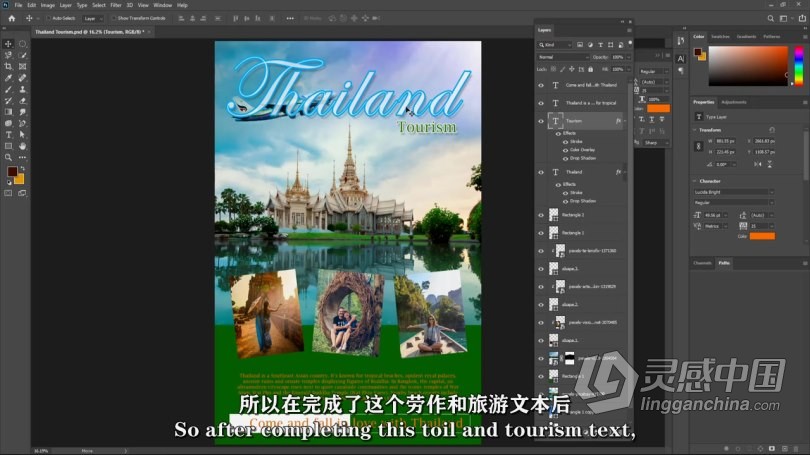
Task: Hide the Rectangle 2 layer
Action: click(541, 215)
